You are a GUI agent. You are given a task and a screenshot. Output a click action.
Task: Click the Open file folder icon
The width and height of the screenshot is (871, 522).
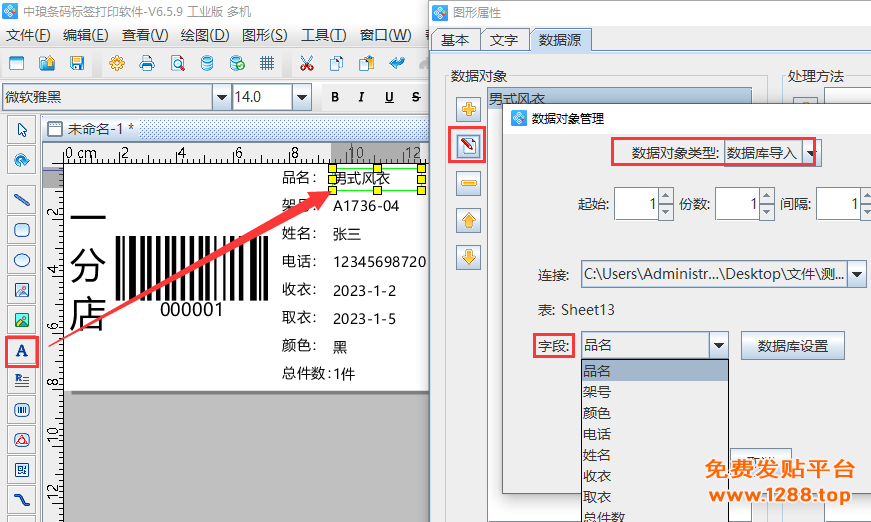point(47,63)
